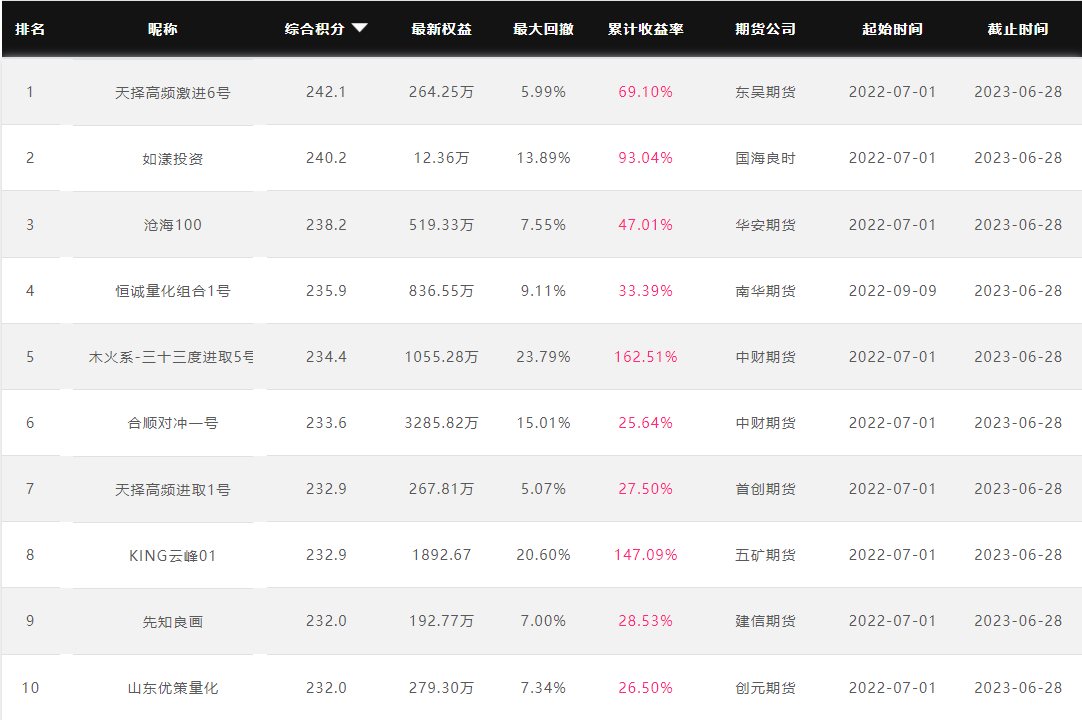Select futures company 南华期货
1082x720 pixels.
pos(765,291)
